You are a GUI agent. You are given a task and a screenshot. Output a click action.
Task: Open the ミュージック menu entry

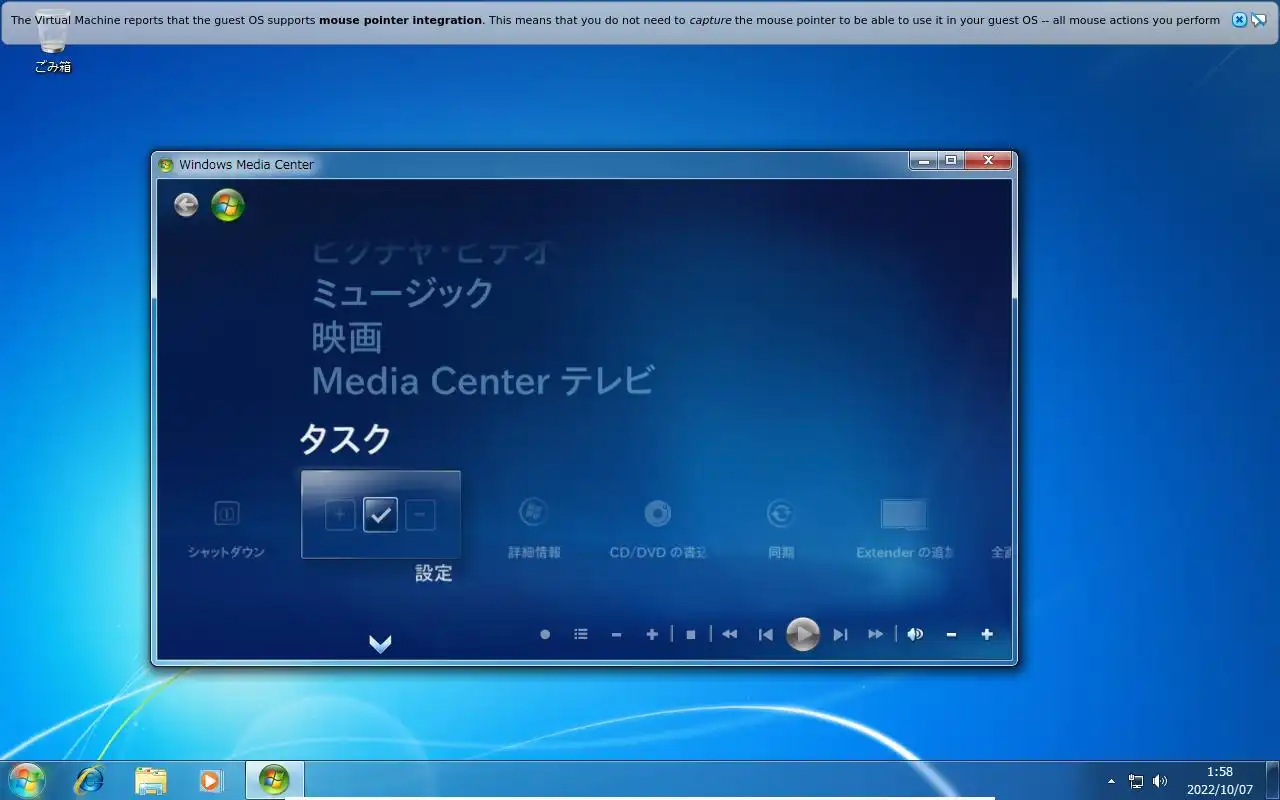402,293
